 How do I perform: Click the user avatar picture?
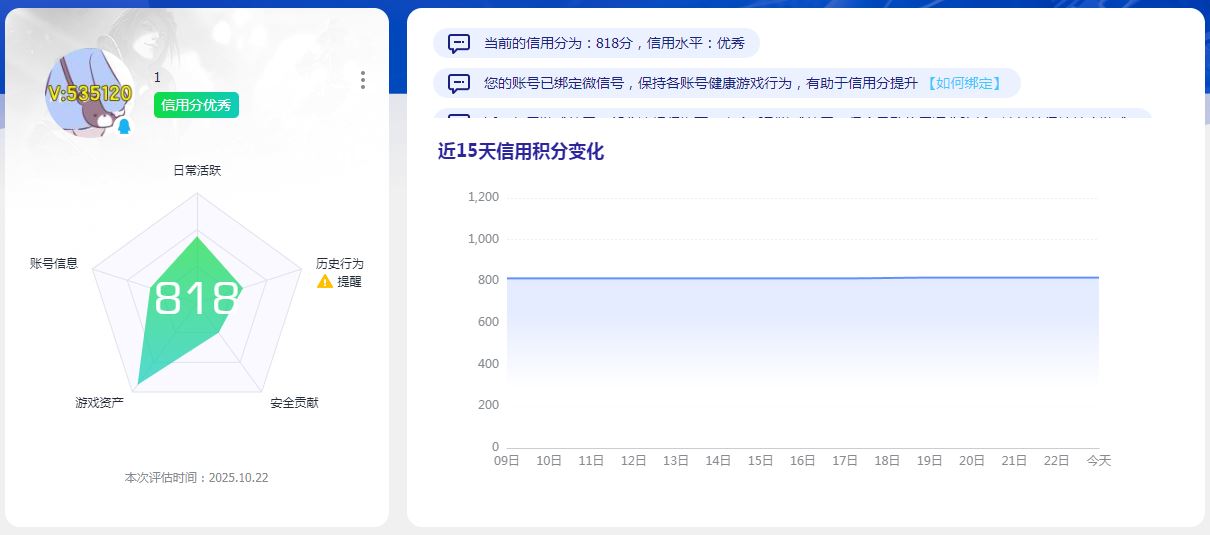click(x=89, y=92)
